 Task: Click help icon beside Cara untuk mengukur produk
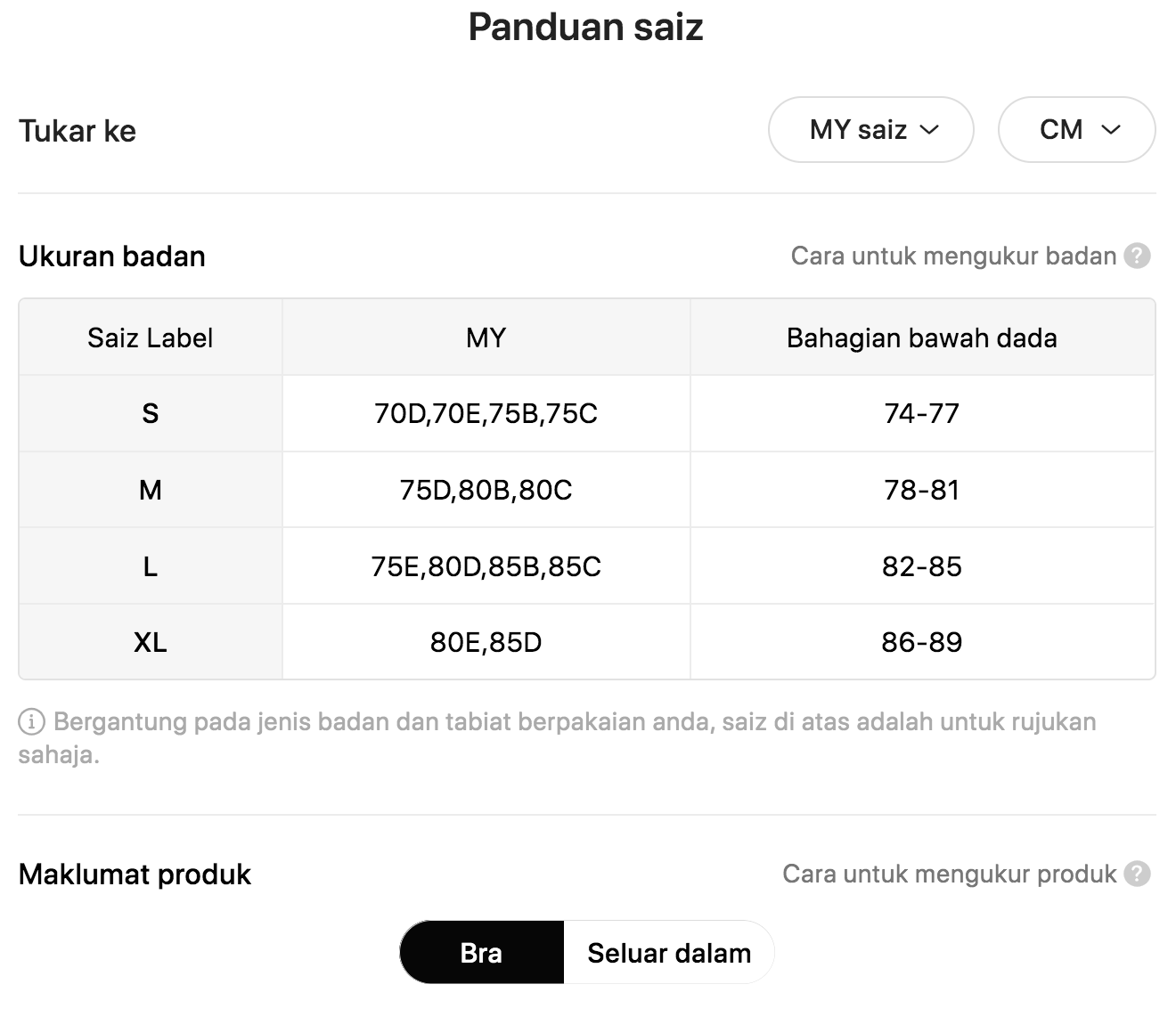(1137, 874)
